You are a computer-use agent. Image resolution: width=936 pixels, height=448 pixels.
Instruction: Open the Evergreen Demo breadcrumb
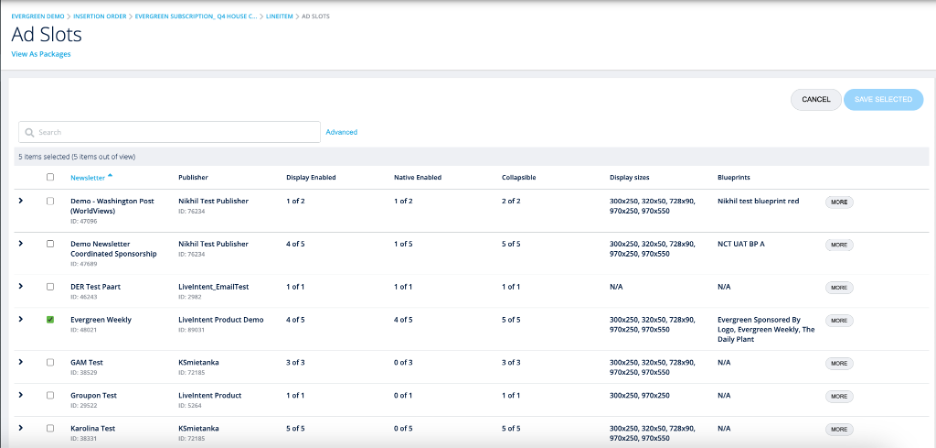(35, 17)
